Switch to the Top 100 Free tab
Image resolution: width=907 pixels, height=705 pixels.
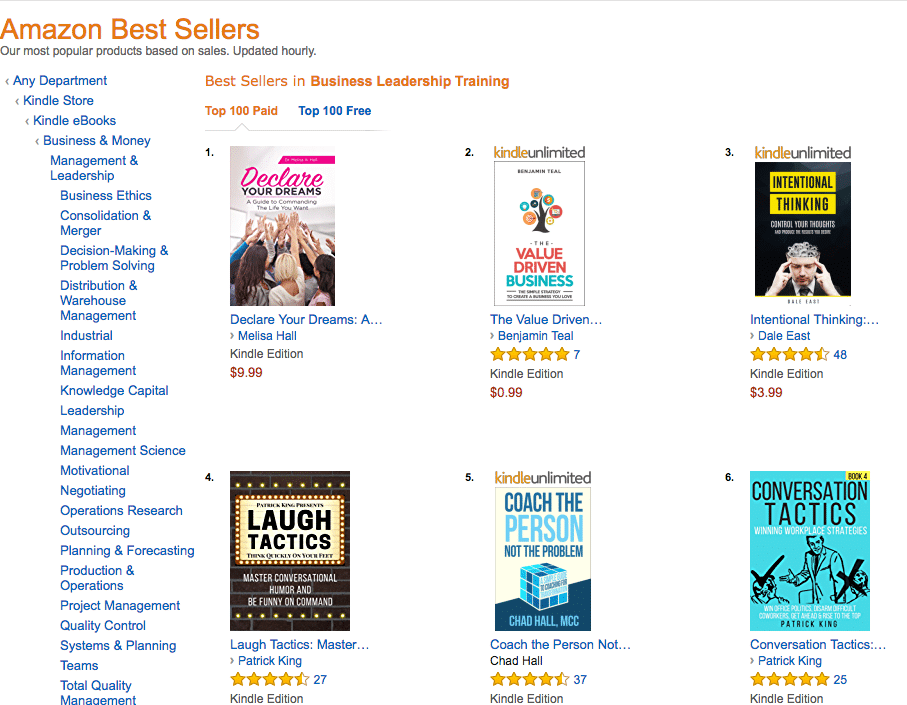(x=334, y=111)
